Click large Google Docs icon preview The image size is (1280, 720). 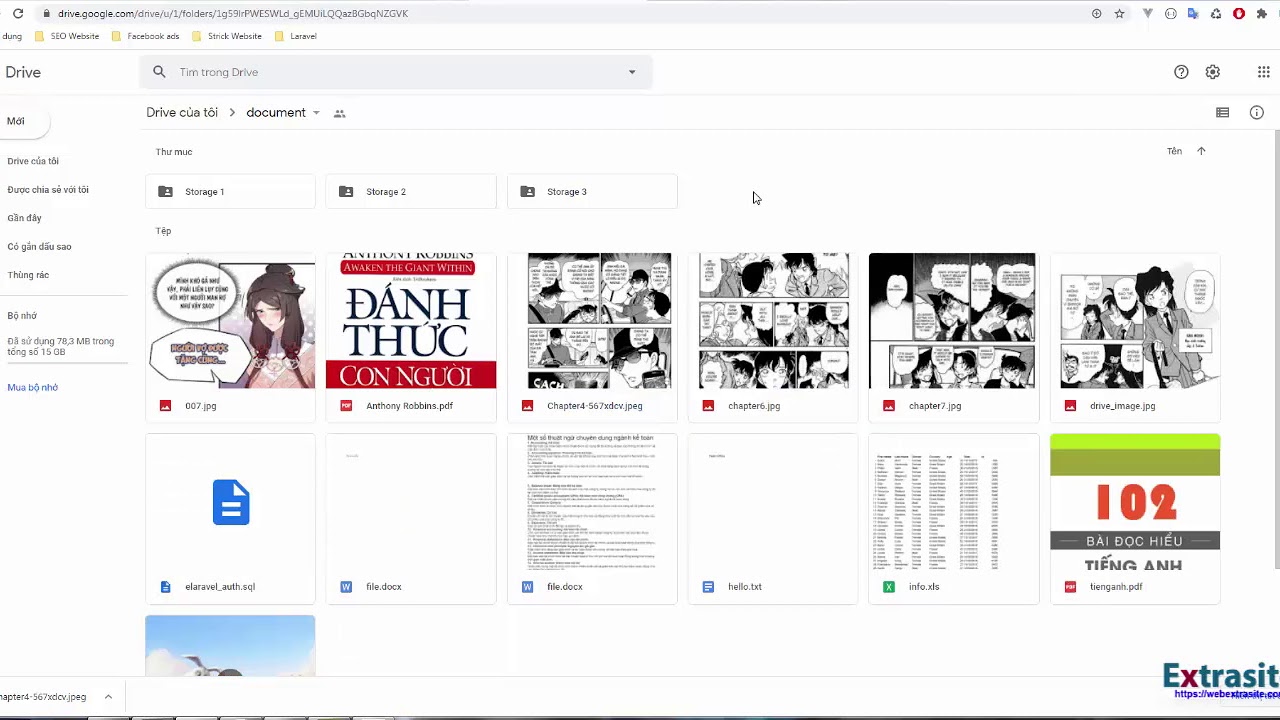(x=230, y=502)
